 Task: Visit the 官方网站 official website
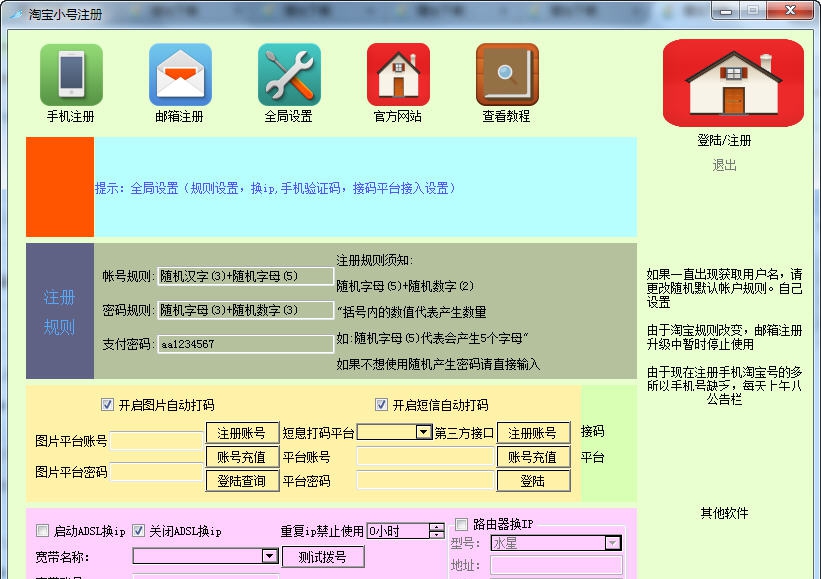[x=396, y=75]
